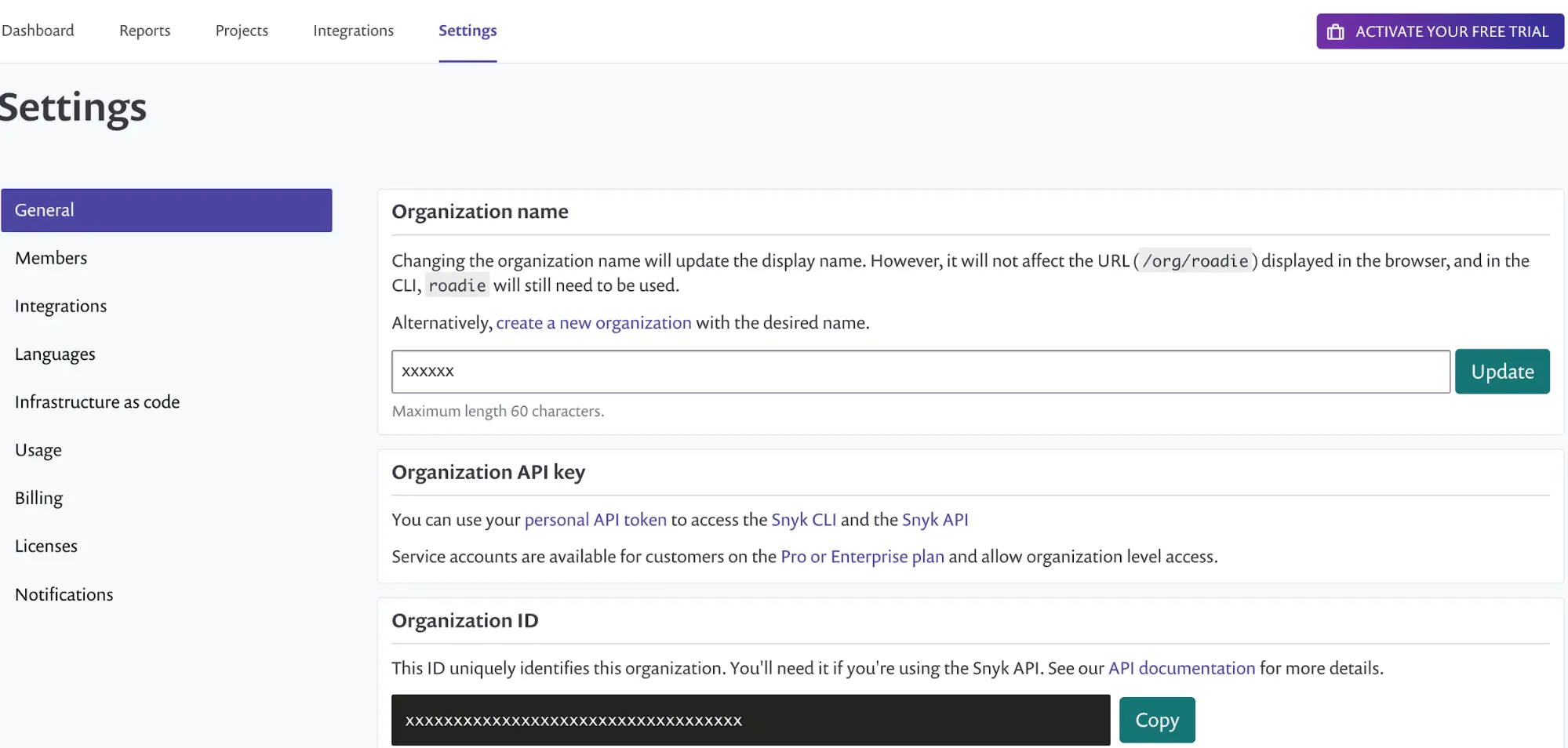View Usage settings

[x=38, y=450]
